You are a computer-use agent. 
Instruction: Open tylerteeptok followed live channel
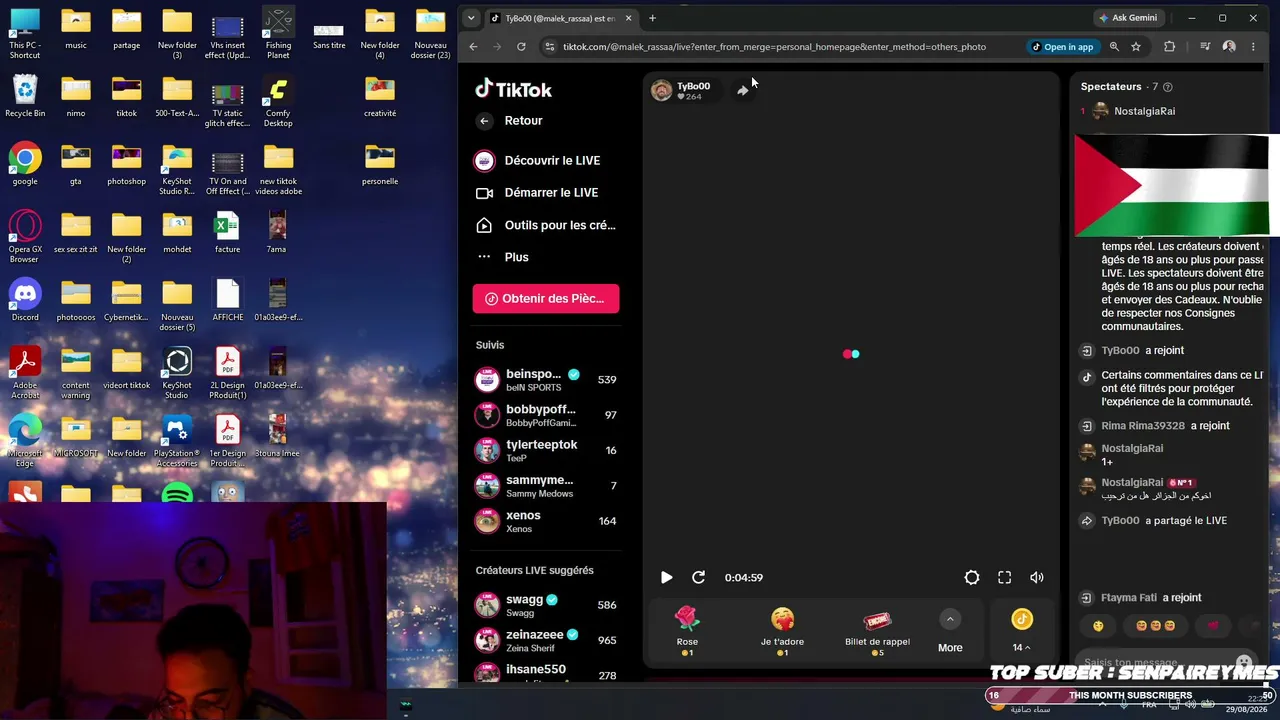[x=546, y=450]
